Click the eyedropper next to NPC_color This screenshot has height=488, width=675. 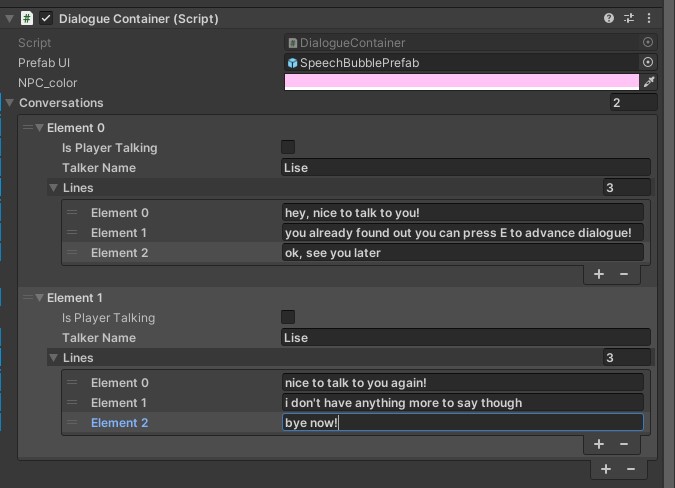tap(649, 82)
